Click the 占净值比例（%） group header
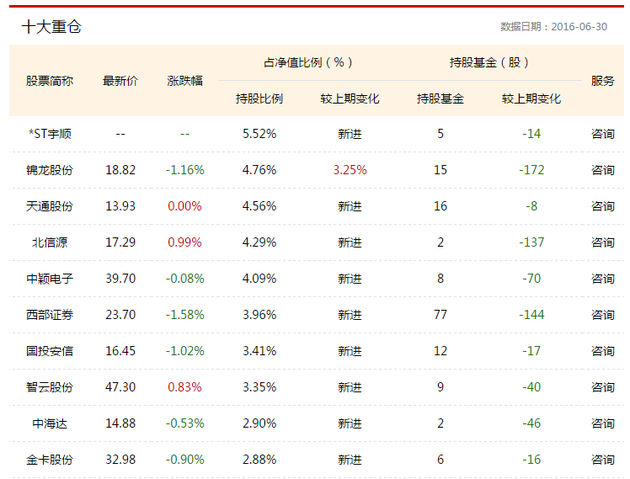Screen dimensions: 630x479 coord(308,62)
